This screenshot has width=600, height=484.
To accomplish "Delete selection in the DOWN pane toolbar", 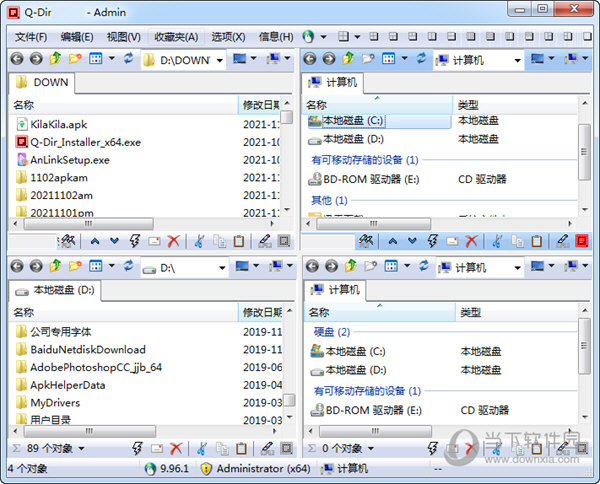I will [174, 241].
